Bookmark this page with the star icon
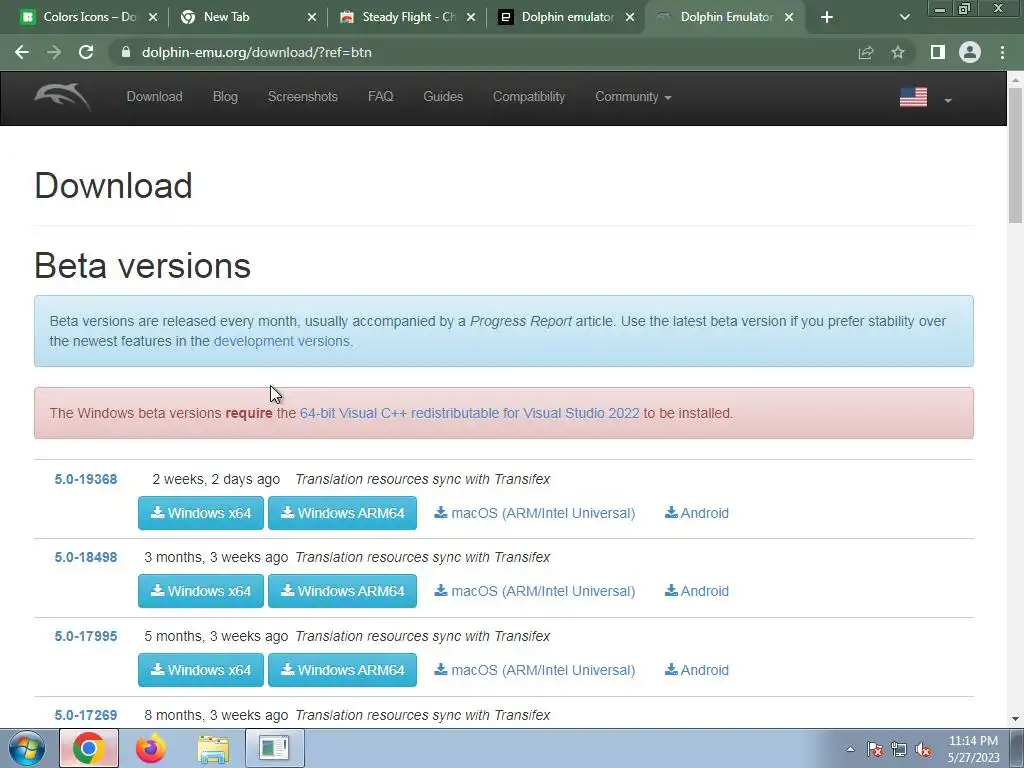The image size is (1024, 768). click(898, 52)
